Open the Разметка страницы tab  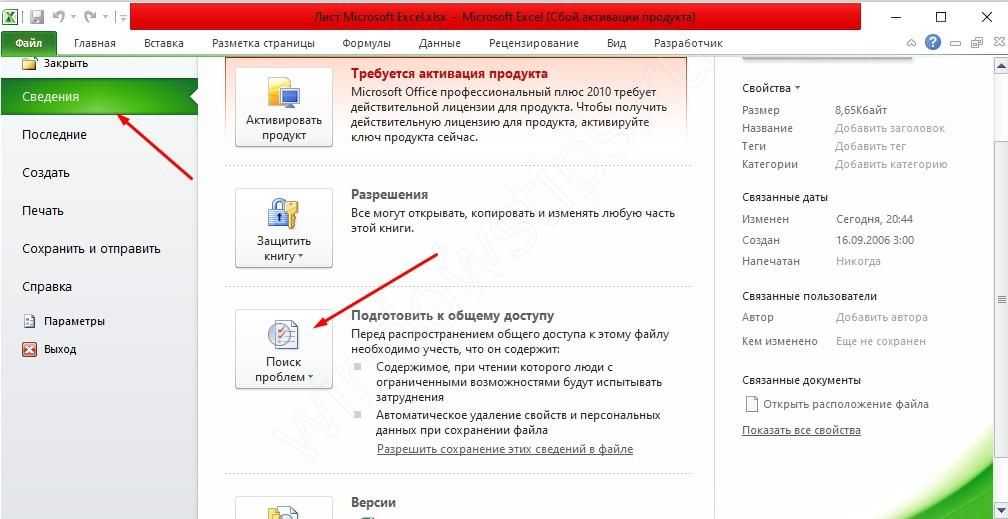pos(263,43)
